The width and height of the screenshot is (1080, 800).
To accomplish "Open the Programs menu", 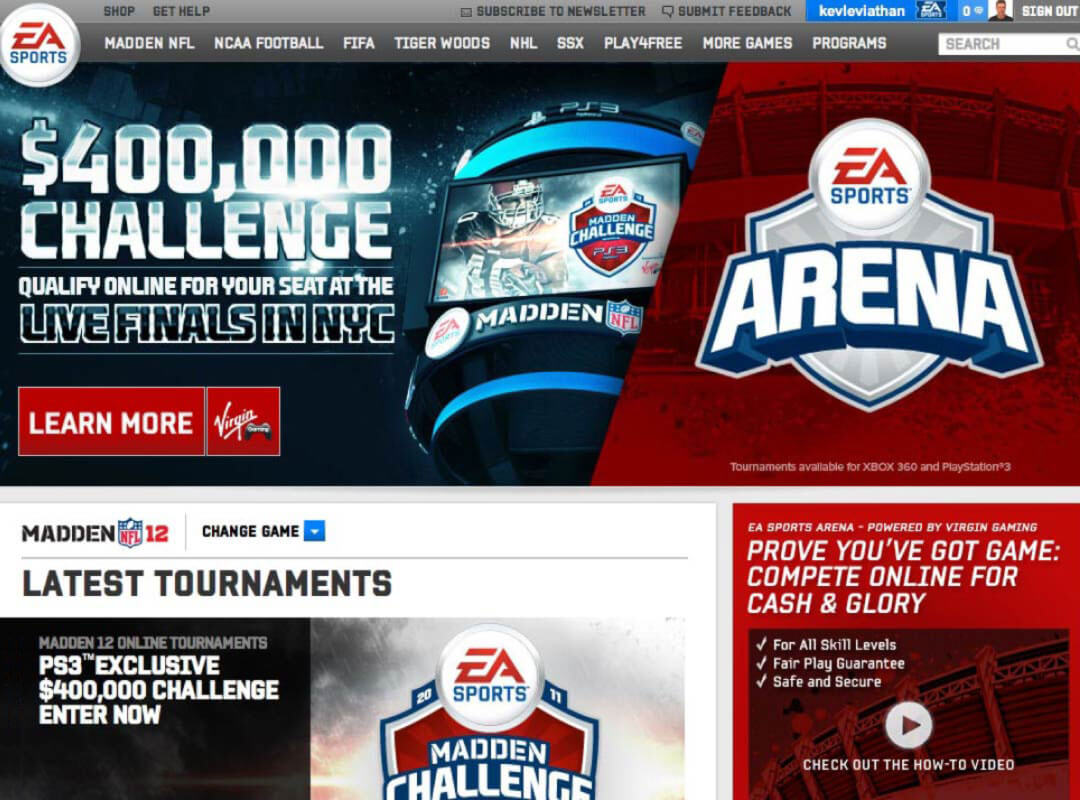I will 849,43.
